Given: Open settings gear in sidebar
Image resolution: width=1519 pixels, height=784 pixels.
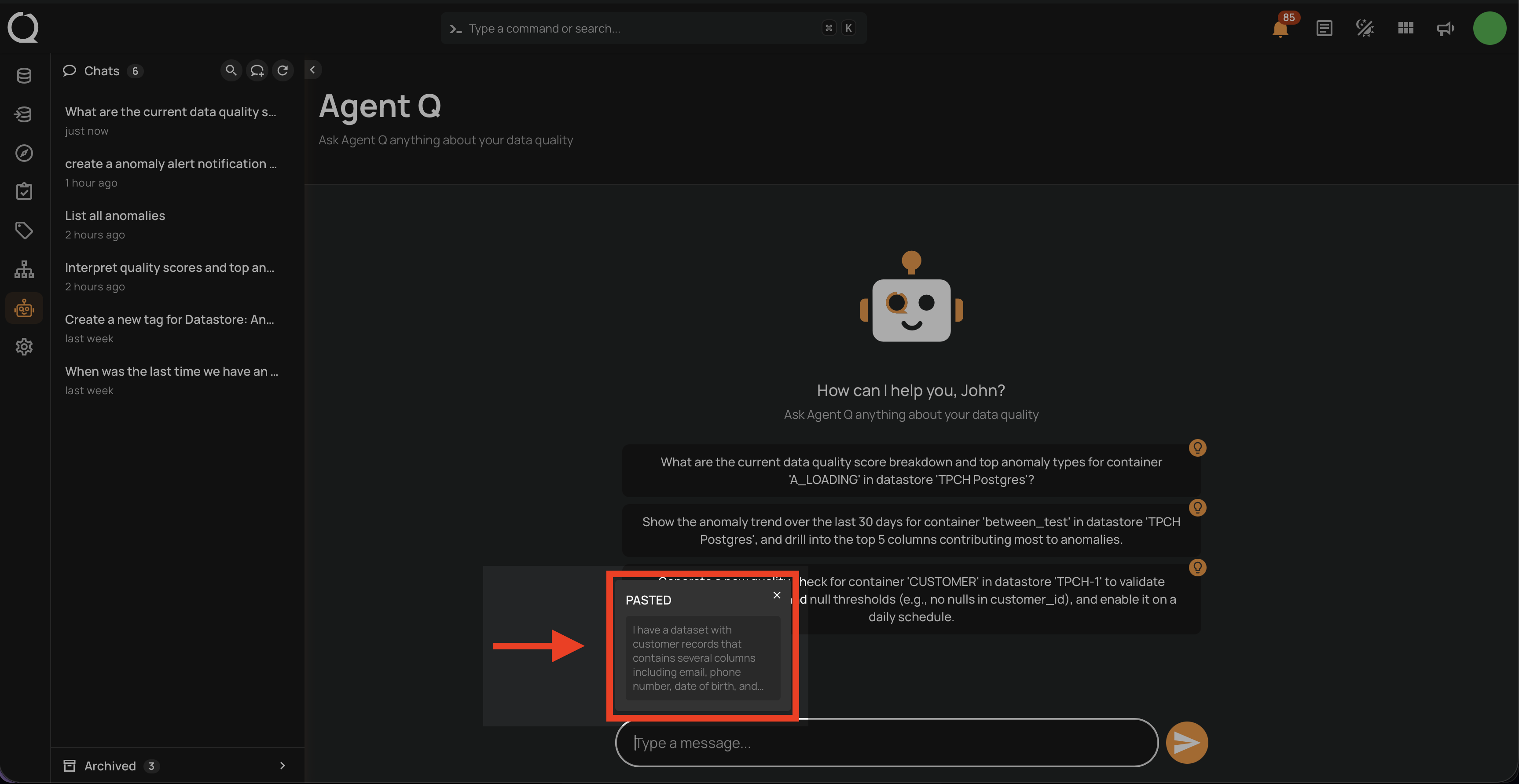Looking at the screenshot, I should [24, 347].
